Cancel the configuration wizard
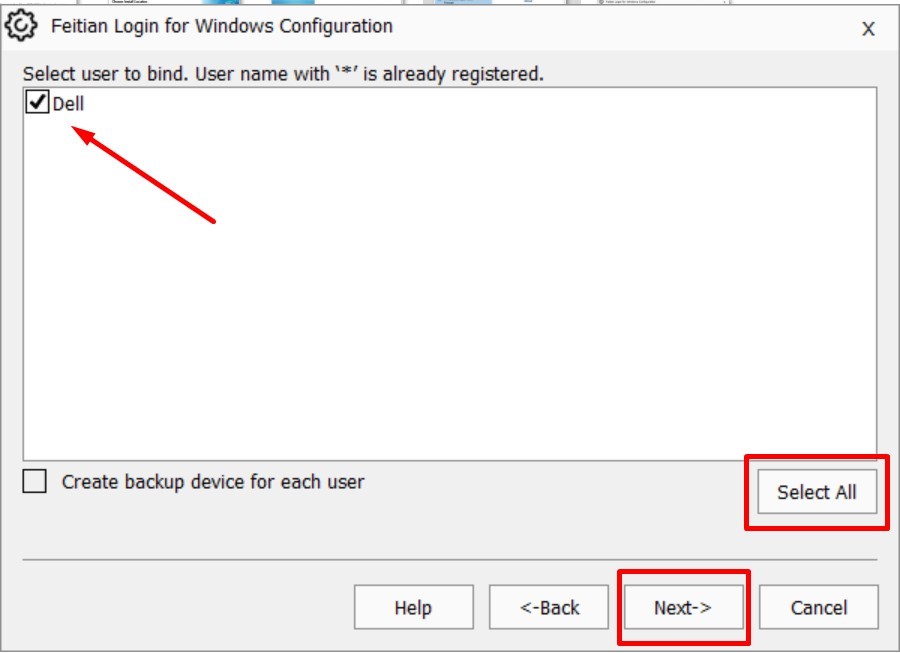The height and width of the screenshot is (653, 900). tap(818, 608)
